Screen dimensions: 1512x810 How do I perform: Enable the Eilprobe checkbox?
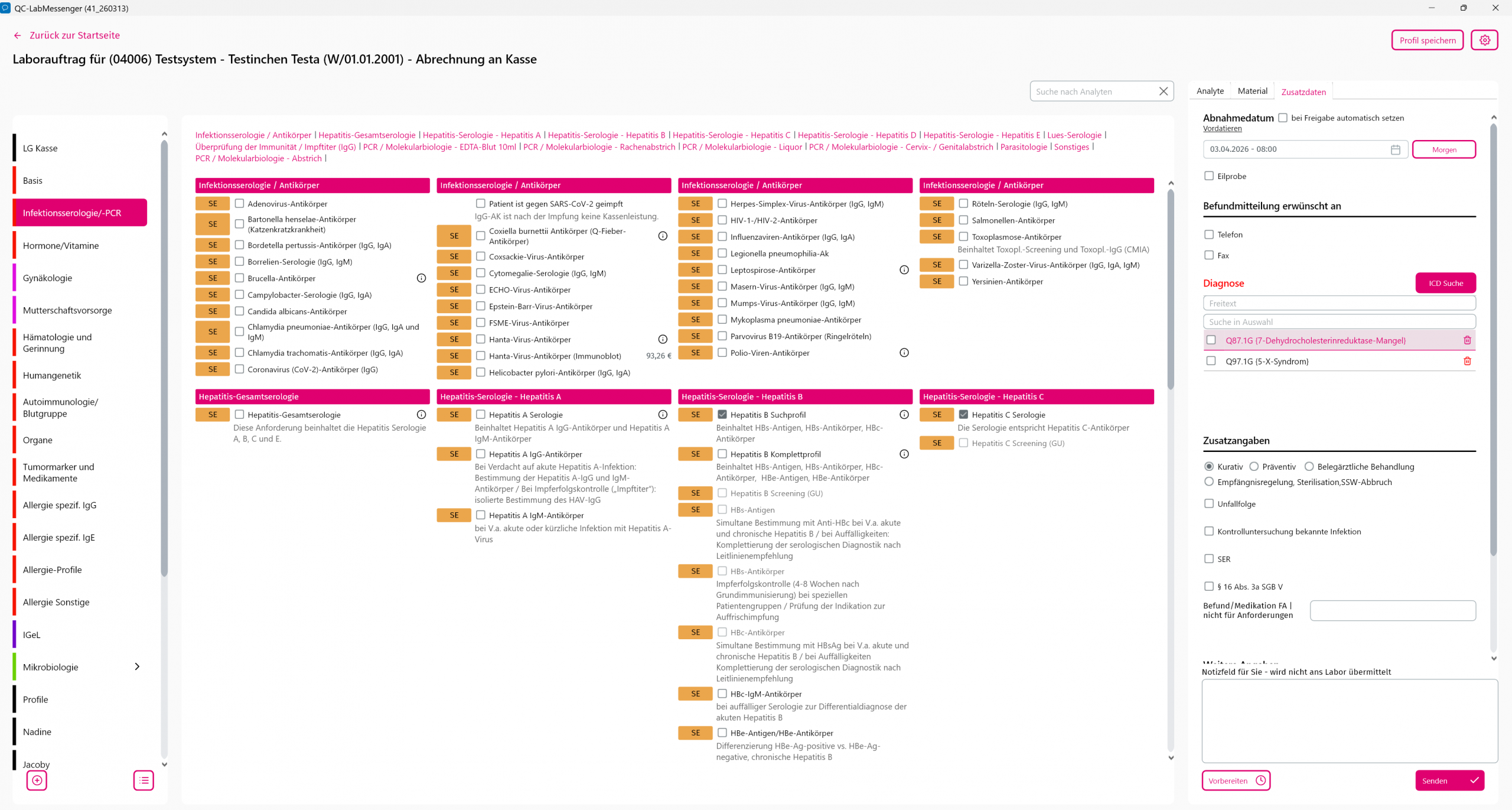[x=1209, y=176]
